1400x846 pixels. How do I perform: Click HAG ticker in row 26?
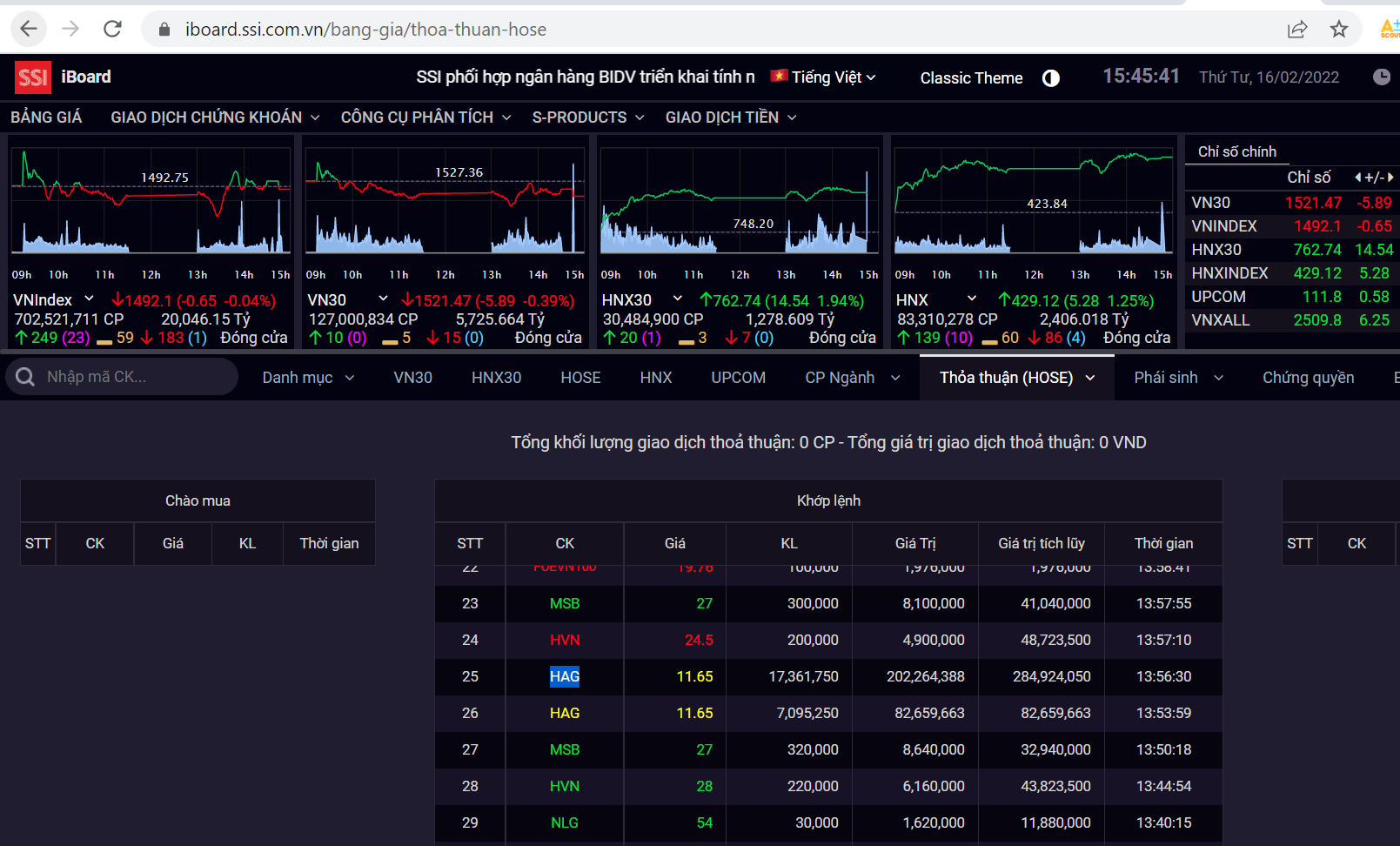pos(565,713)
